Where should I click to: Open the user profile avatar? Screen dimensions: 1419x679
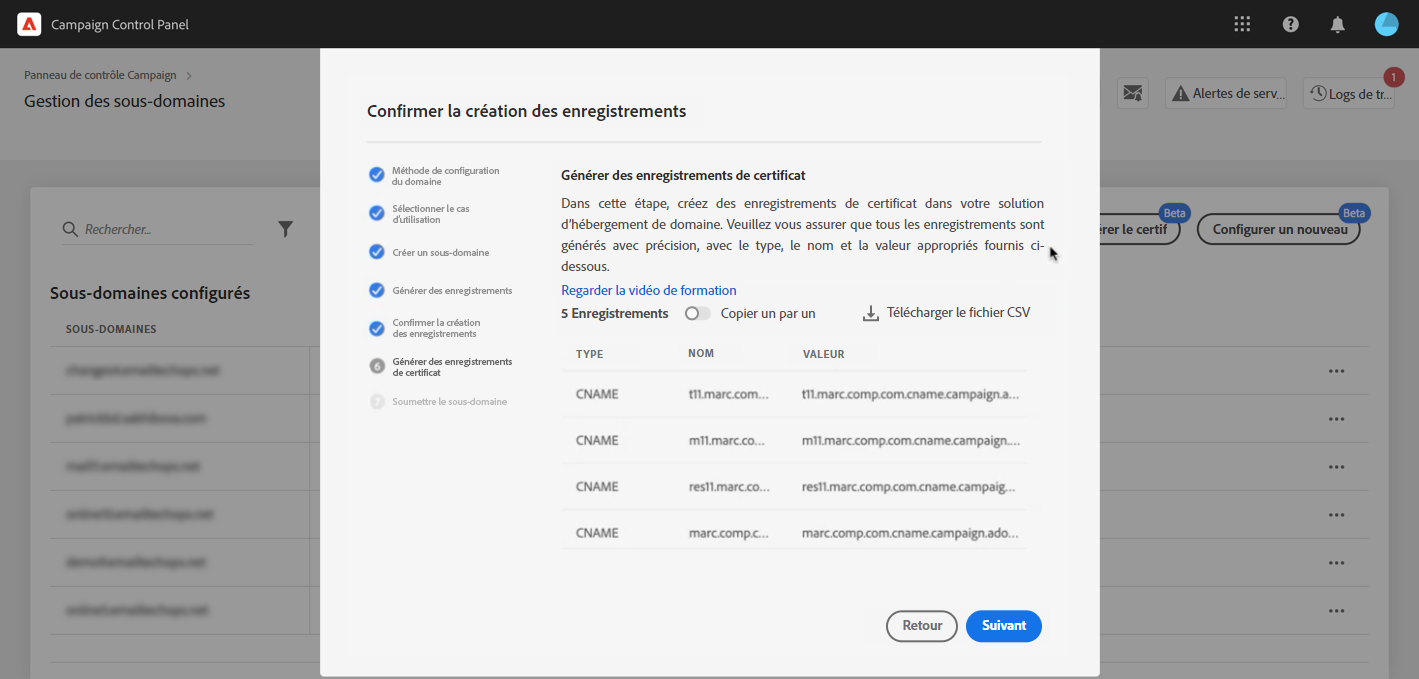1386,24
